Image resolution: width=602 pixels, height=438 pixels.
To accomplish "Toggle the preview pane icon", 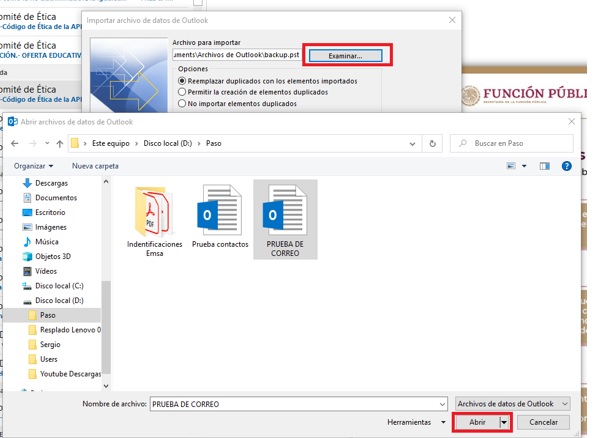I will pyautogui.click(x=546, y=165).
